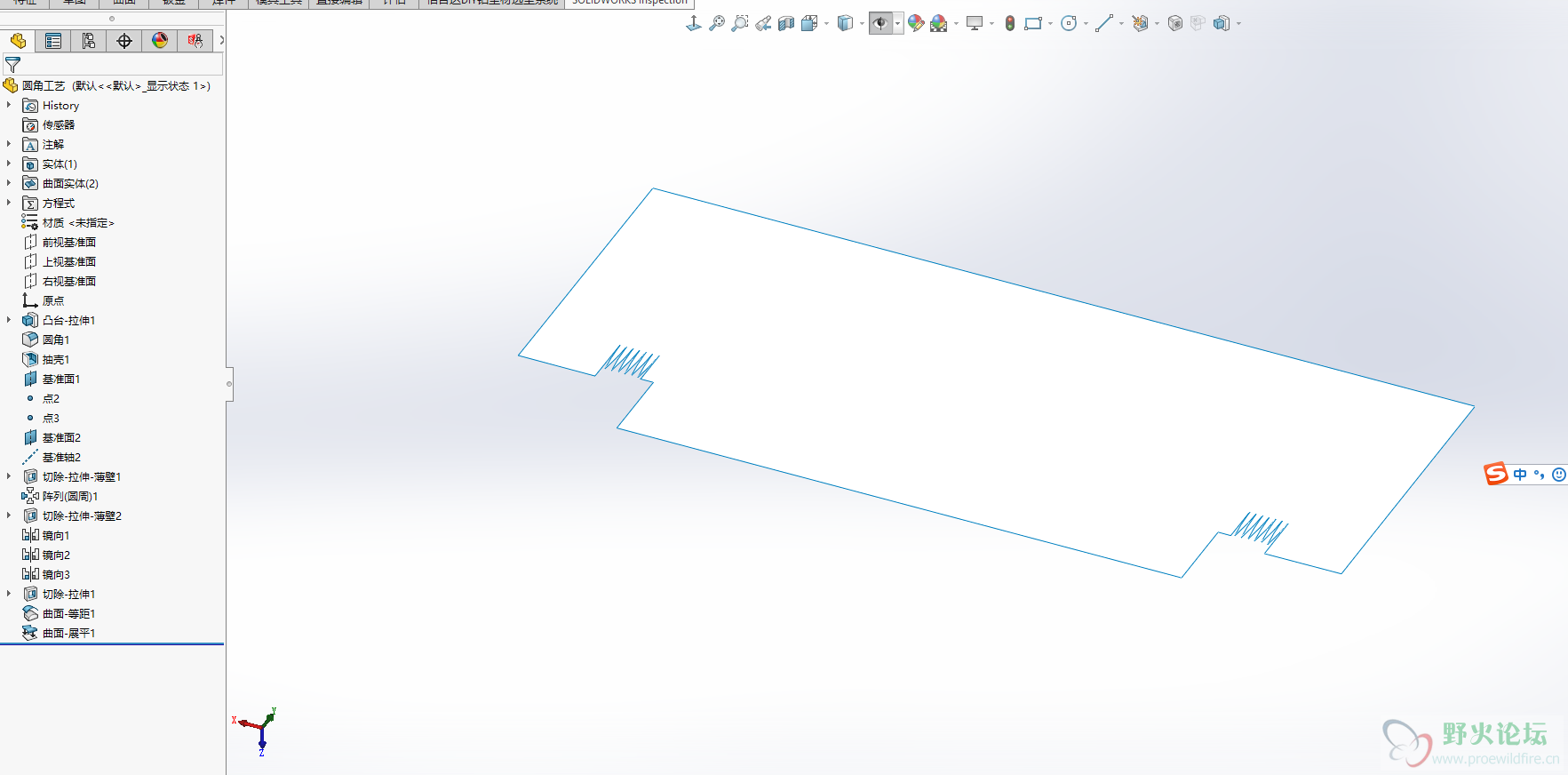Expand the History folder
This screenshot has height=775, width=1568.
point(9,105)
